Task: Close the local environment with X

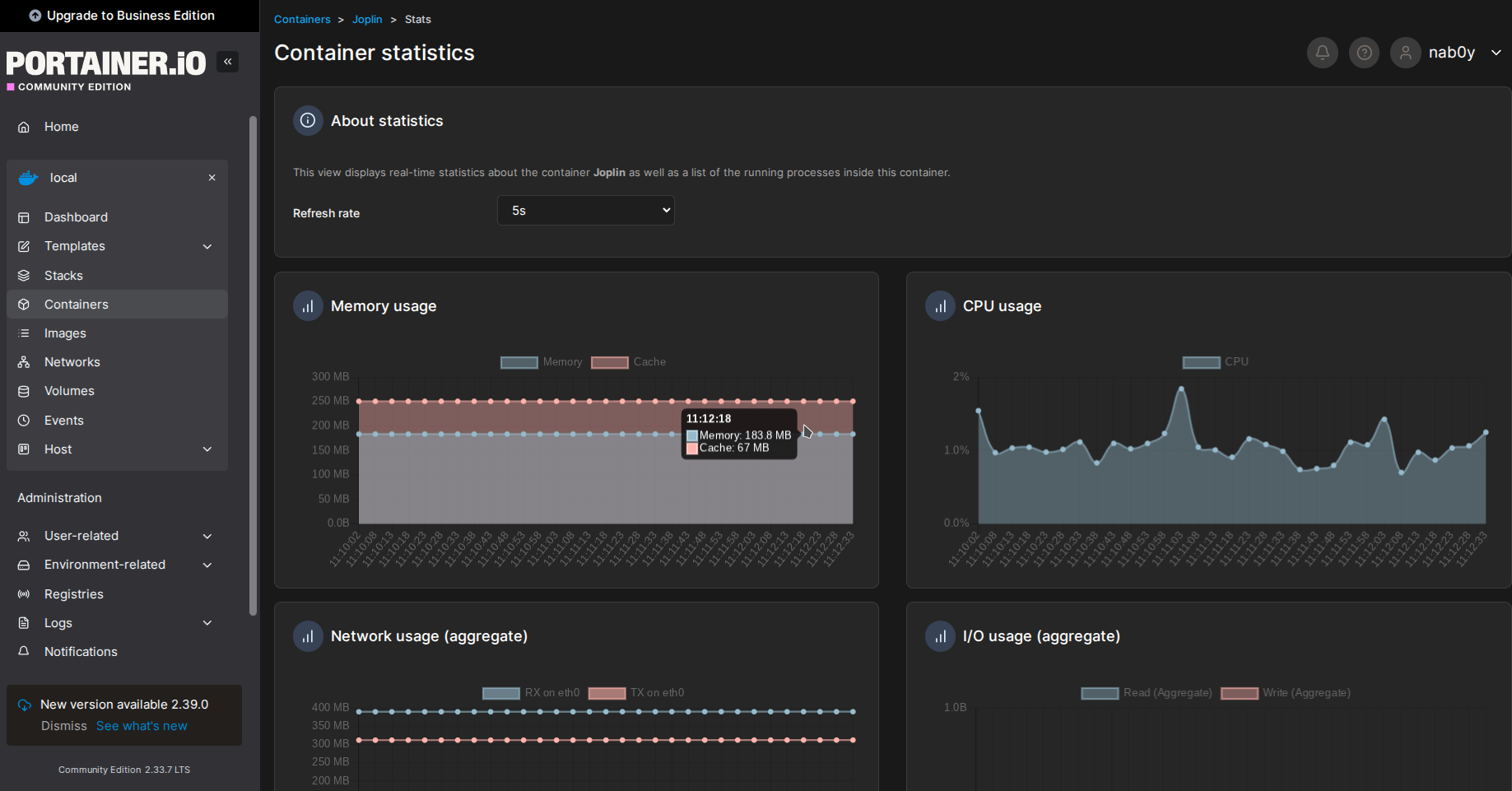Action: pyautogui.click(x=212, y=178)
